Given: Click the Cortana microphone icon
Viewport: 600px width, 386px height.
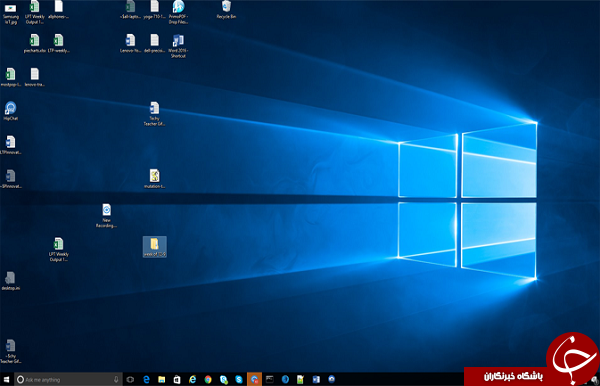Looking at the screenshot, I should click(x=116, y=379).
